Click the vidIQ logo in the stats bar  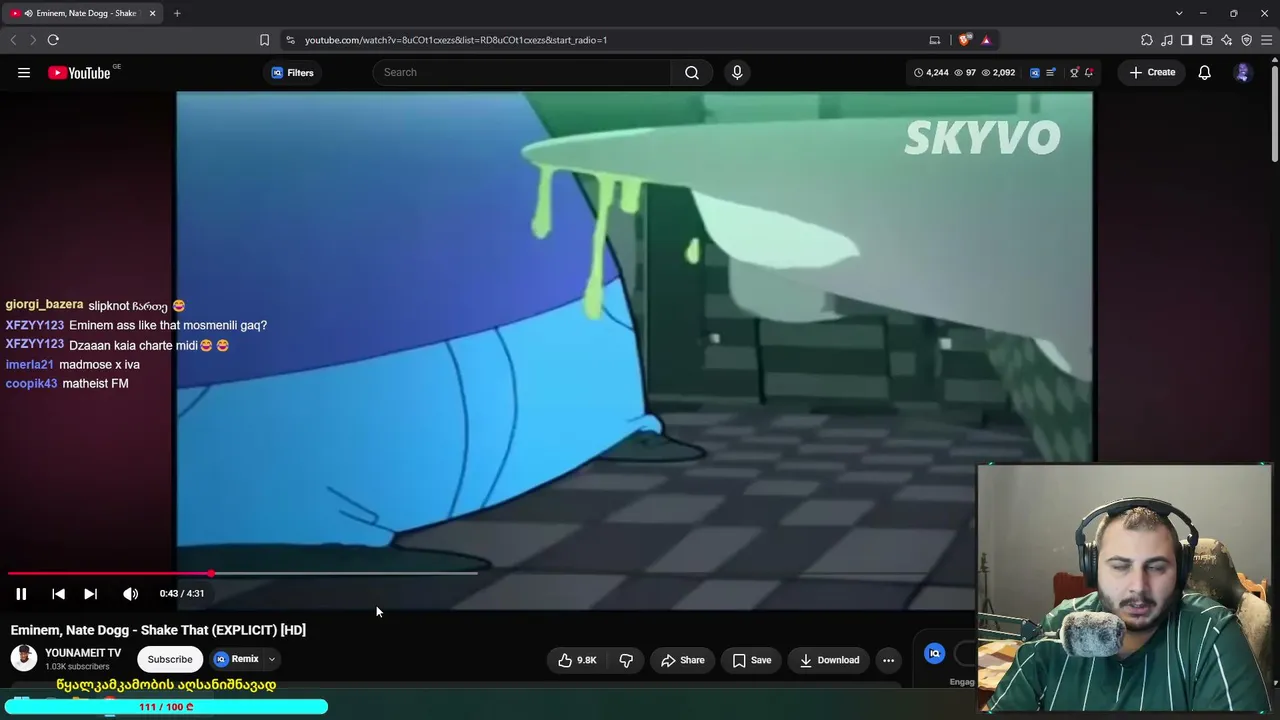coord(1035,72)
